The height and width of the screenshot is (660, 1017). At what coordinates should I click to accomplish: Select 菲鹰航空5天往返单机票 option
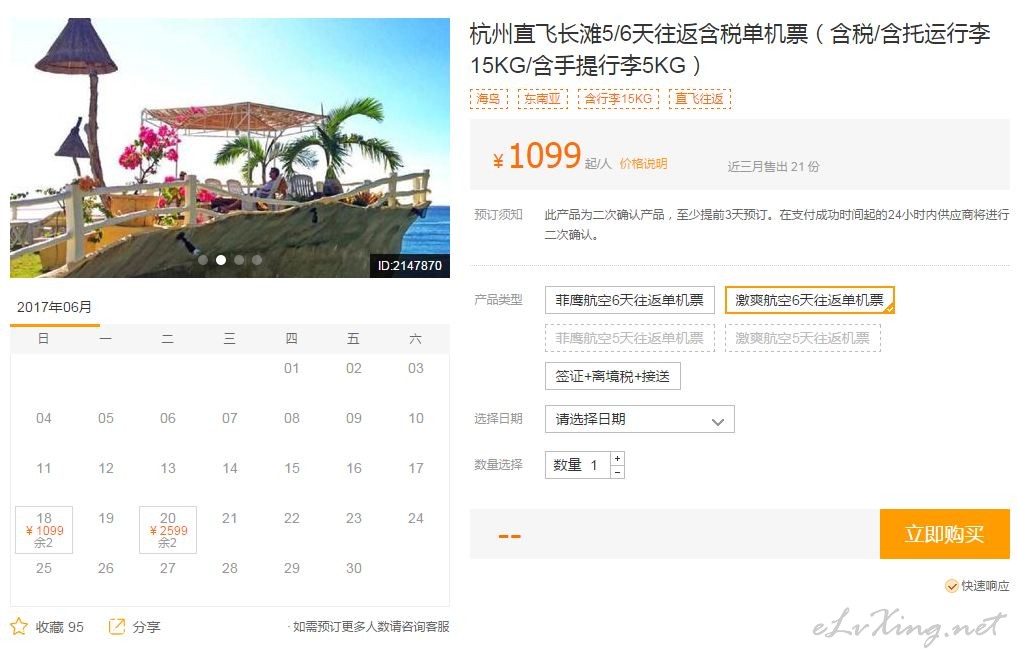pos(629,338)
